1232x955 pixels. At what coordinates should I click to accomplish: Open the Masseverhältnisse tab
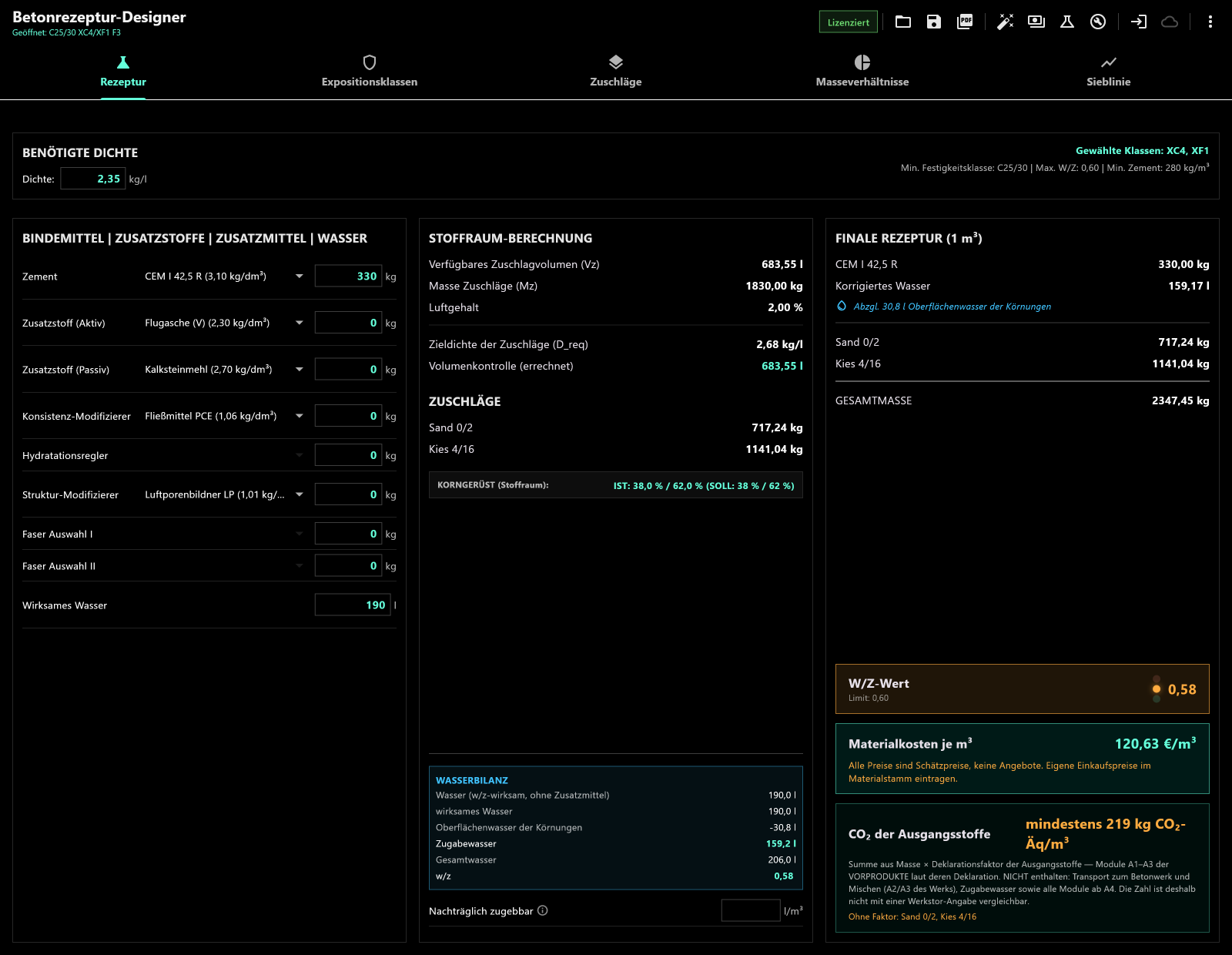pos(862,72)
